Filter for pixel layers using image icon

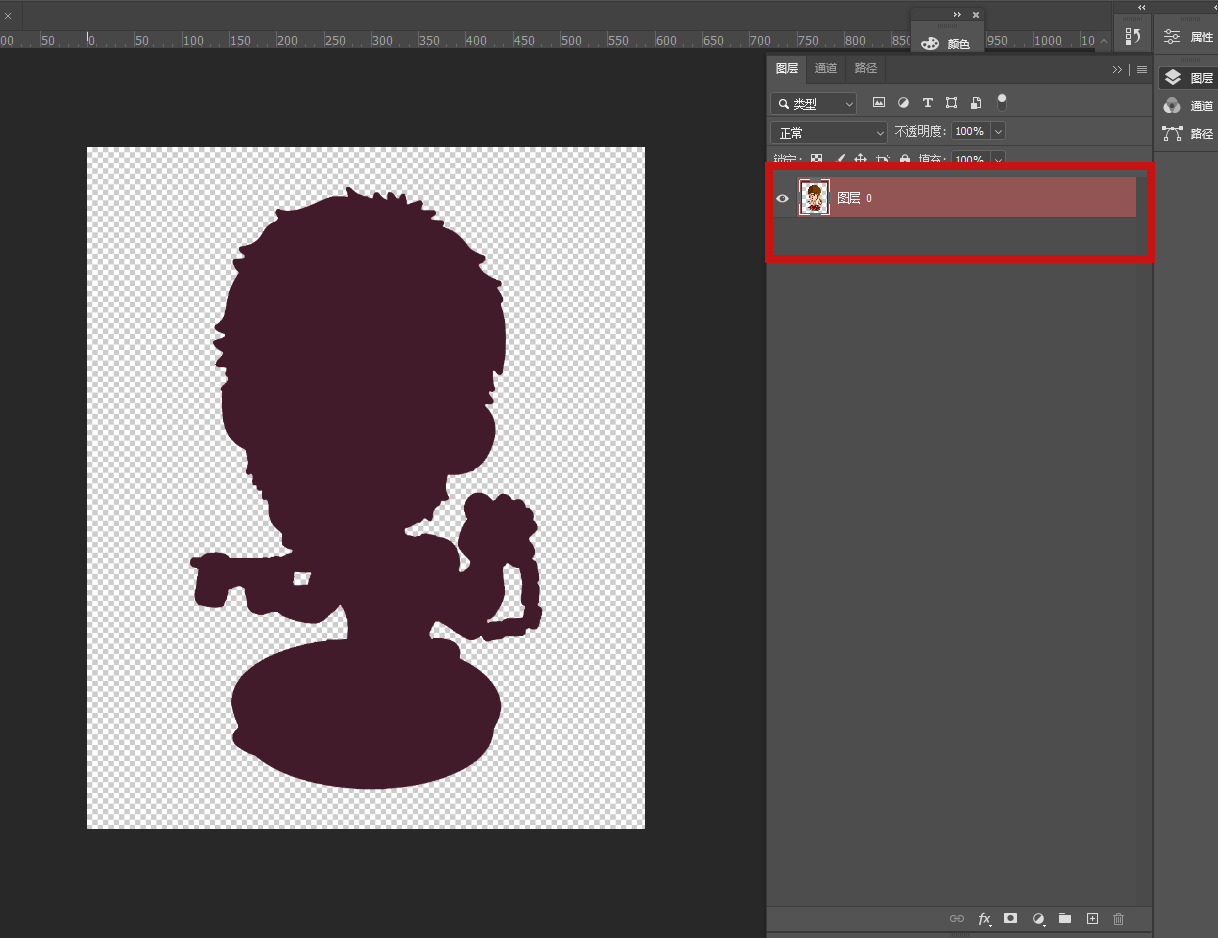879,103
